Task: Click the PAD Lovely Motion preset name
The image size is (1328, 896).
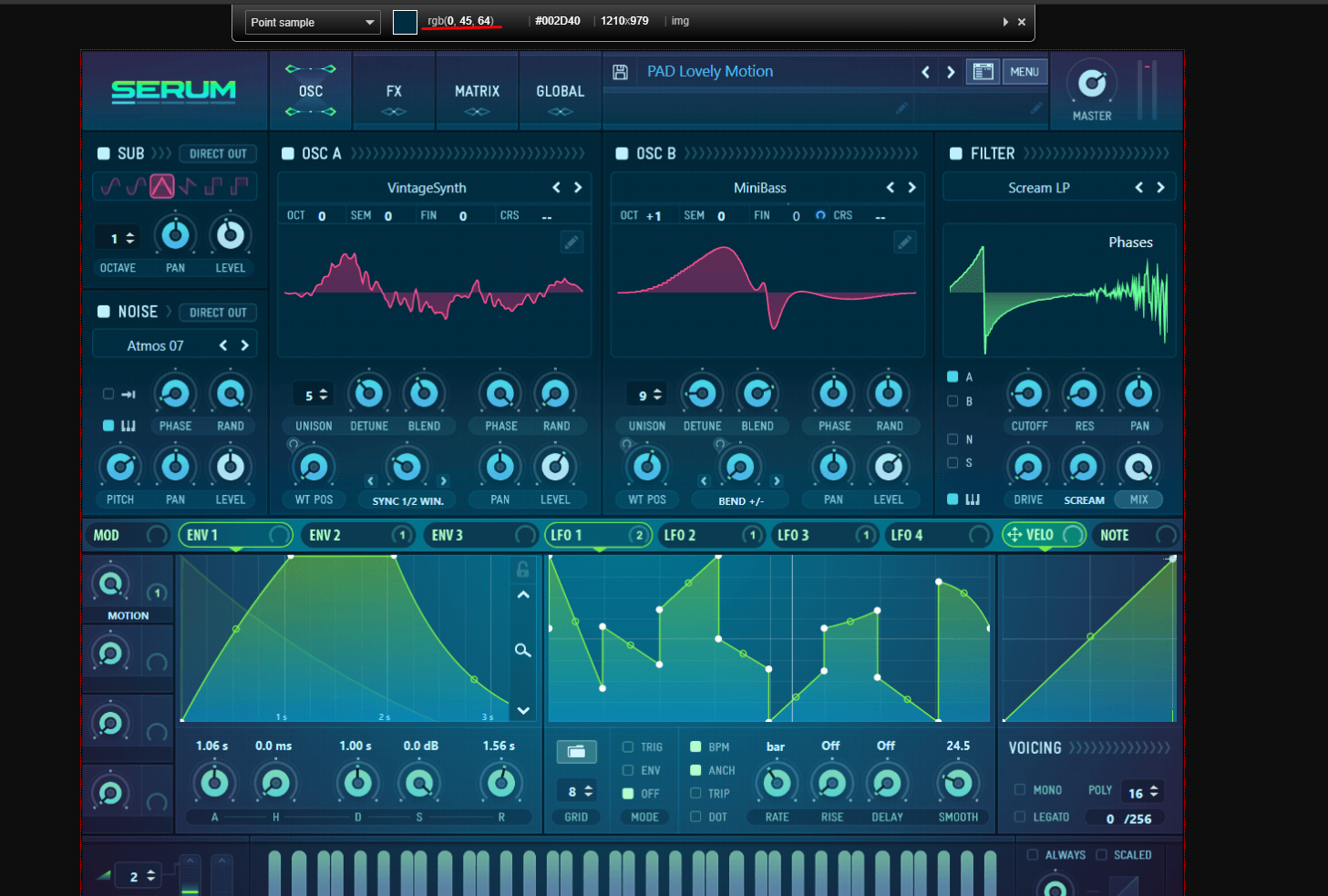Action: pyautogui.click(x=710, y=71)
